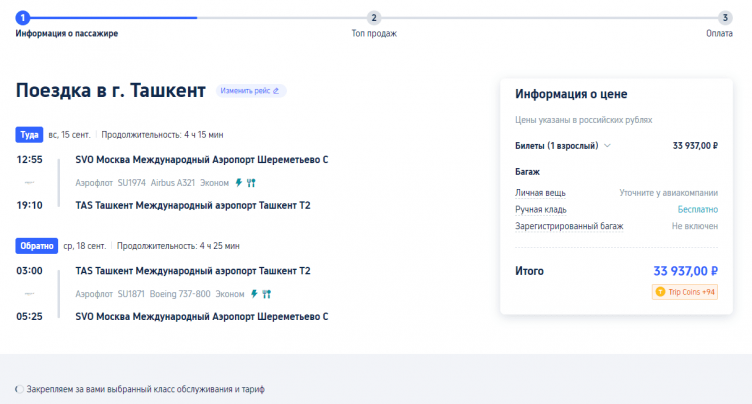Click the meal icon on flight SU1871
Screen dimensions: 752x404
(267, 294)
